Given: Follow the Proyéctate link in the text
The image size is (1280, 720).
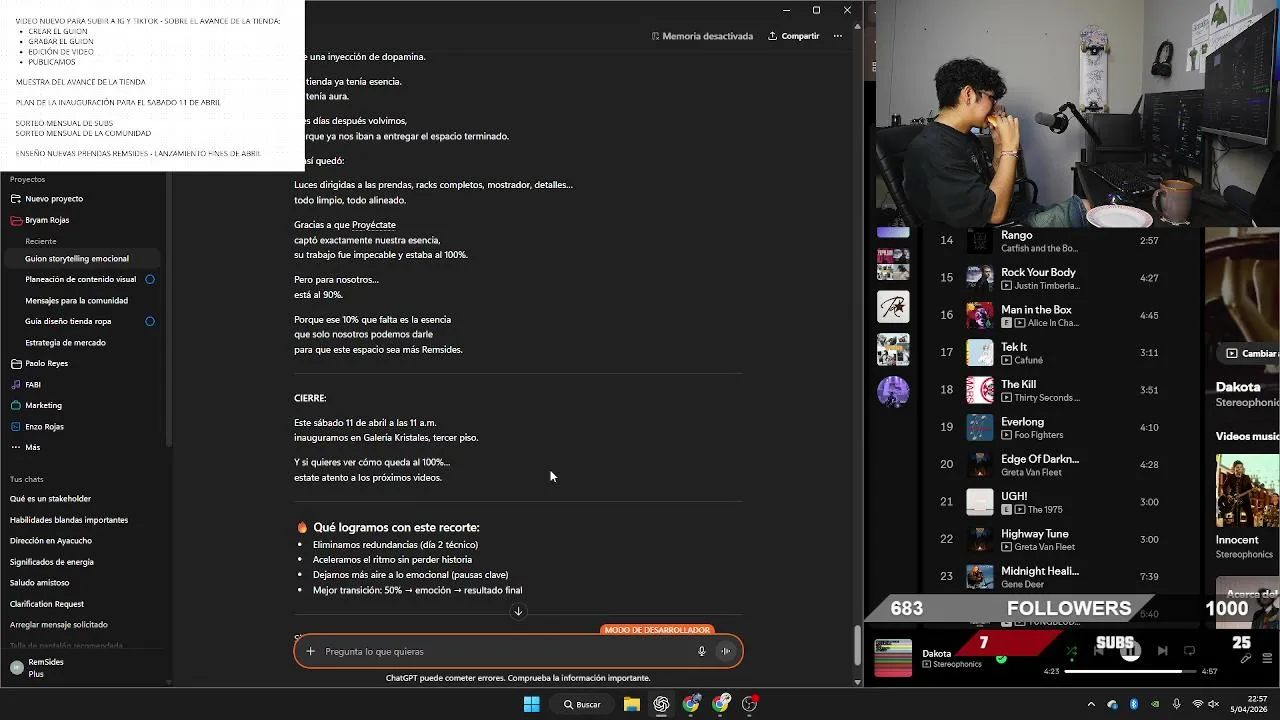Looking at the screenshot, I should click(x=374, y=225).
